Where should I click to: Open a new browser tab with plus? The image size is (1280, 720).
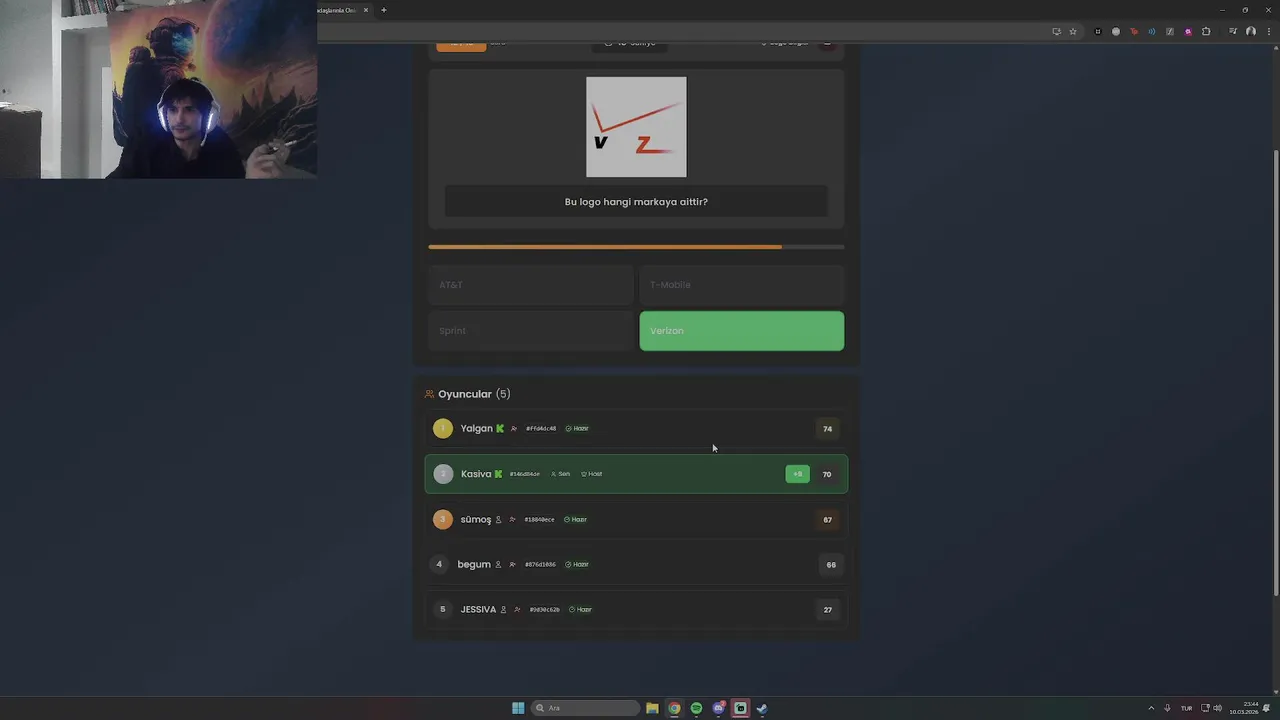coord(383,10)
